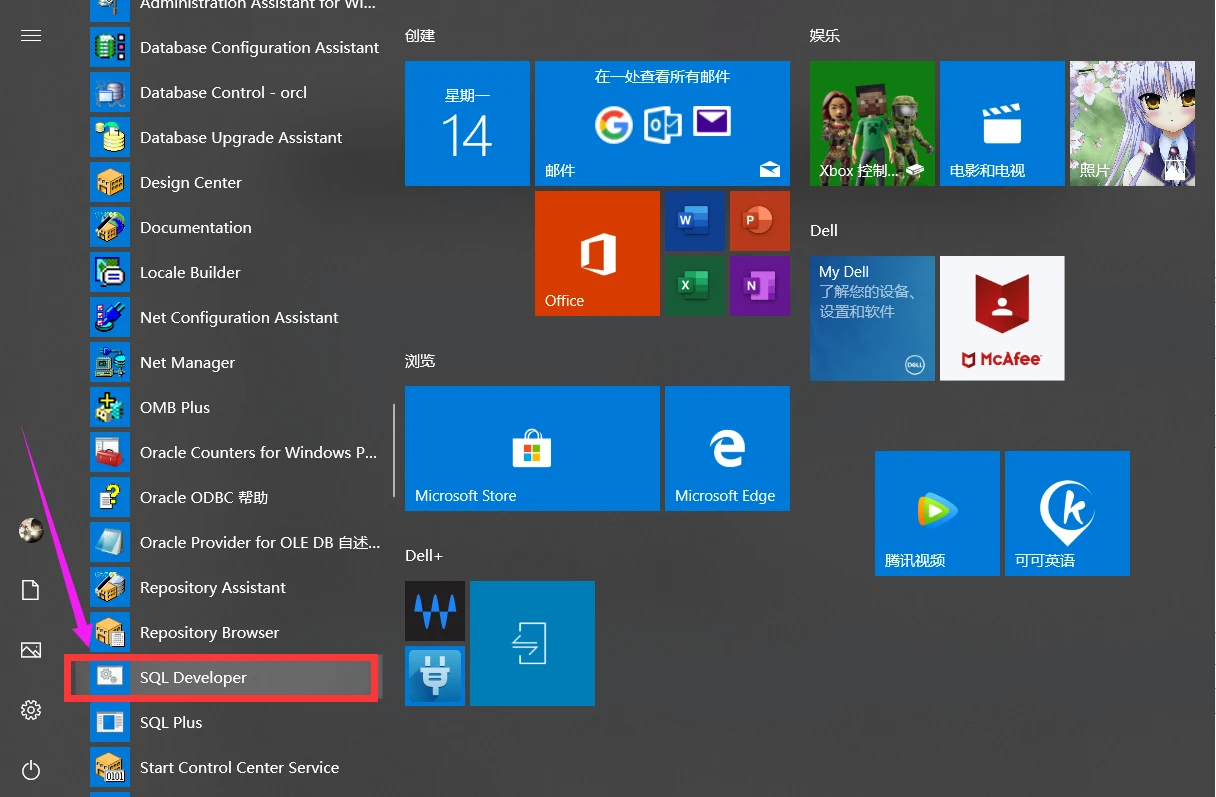
Task: Open Oracle Counters for Windows entry
Action: point(236,452)
